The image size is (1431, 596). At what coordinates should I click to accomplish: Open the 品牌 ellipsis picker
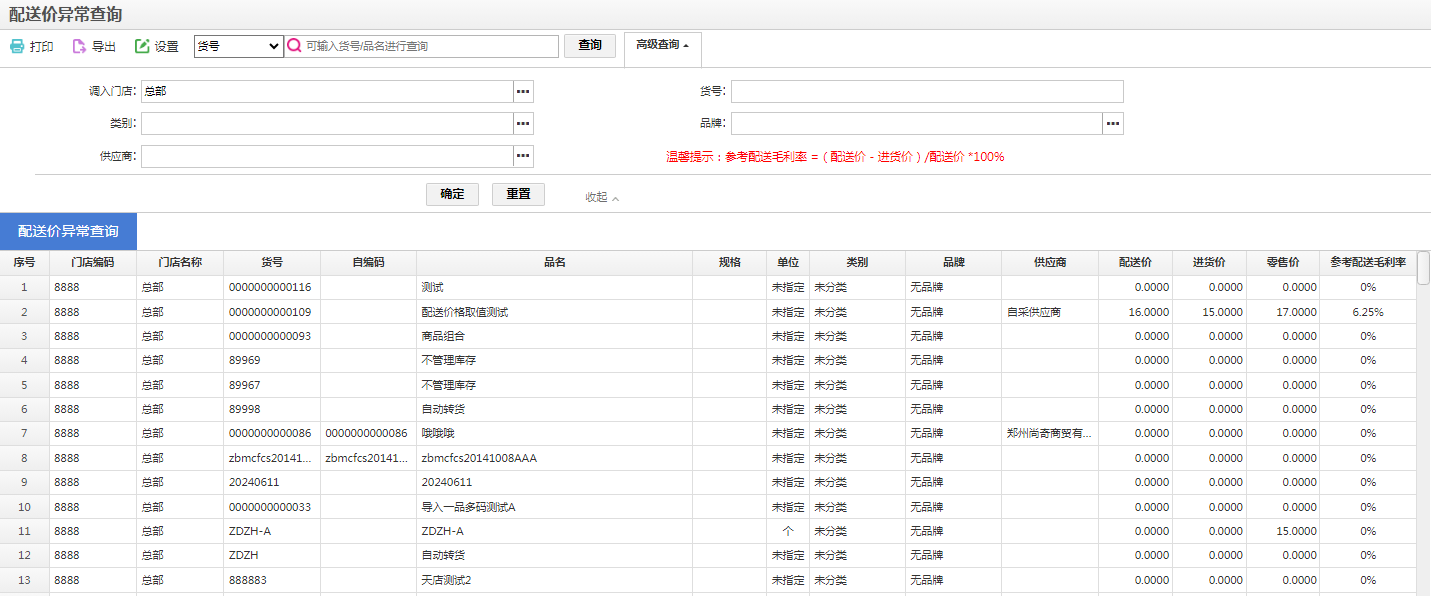(1113, 123)
